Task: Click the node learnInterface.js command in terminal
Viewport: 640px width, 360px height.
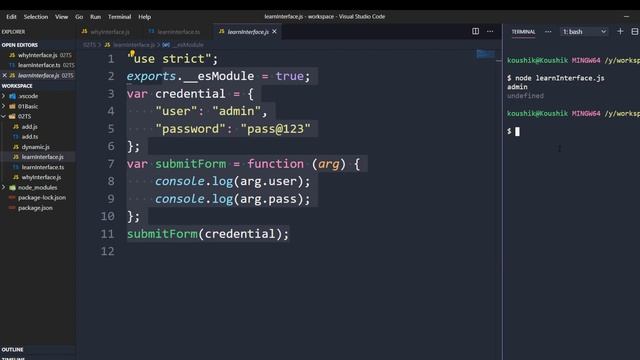Action: pyautogui.click(x=560, y=78)
